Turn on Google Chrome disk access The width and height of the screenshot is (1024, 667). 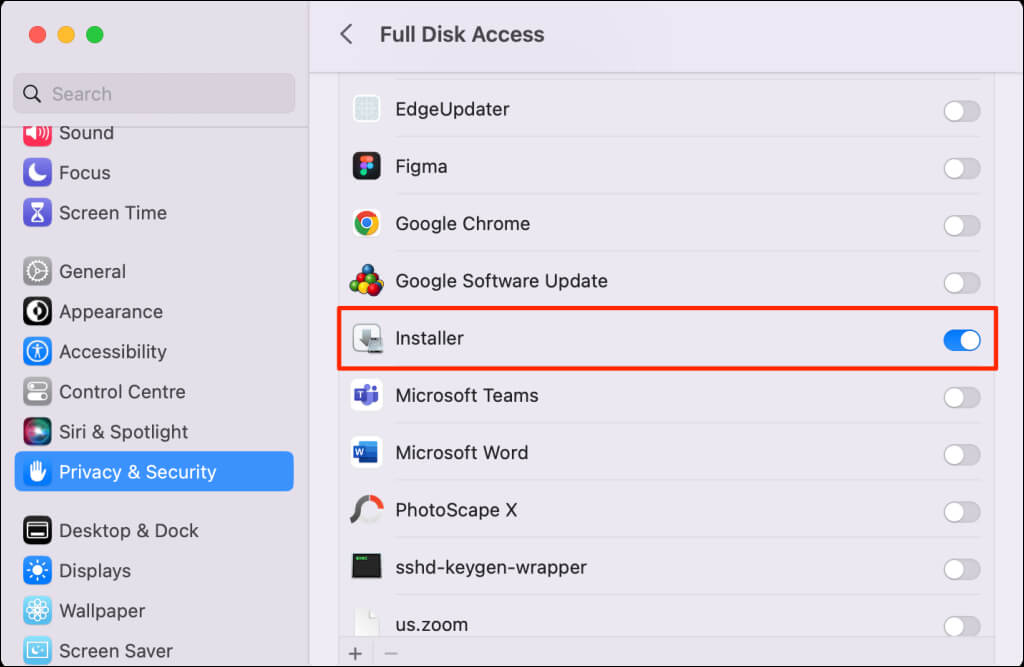[x=961, y=225]
